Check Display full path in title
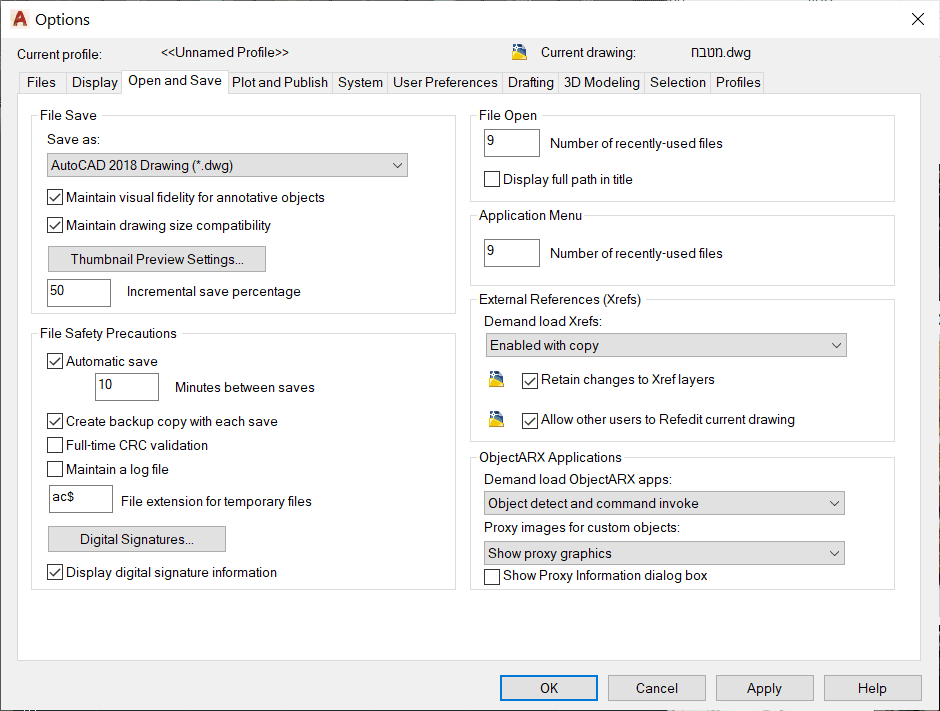Screen dimensions: 940x711 click(492, 180)
